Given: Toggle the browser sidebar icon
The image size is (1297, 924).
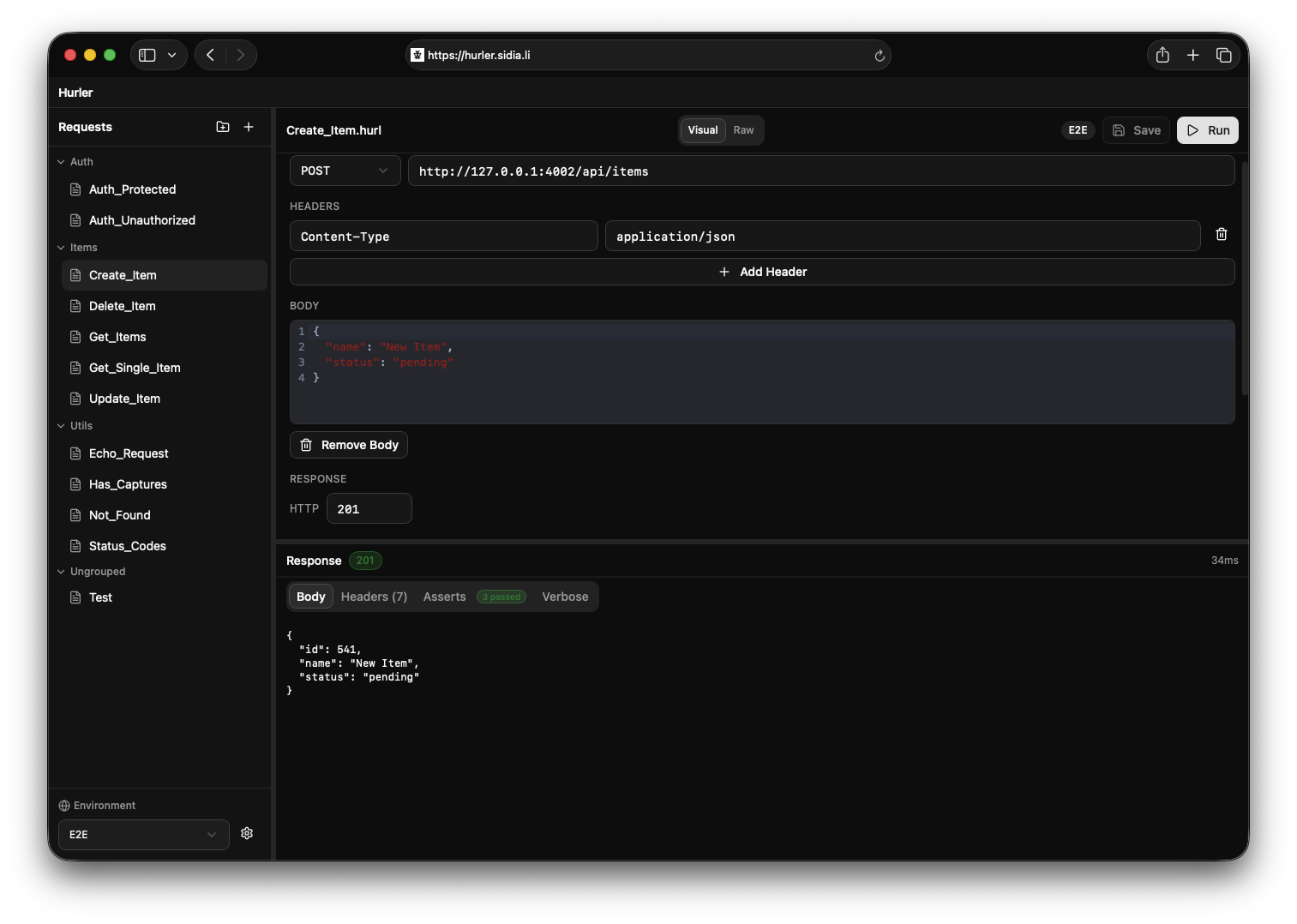Looking at the screenshot, I should [x=147, y=54].
